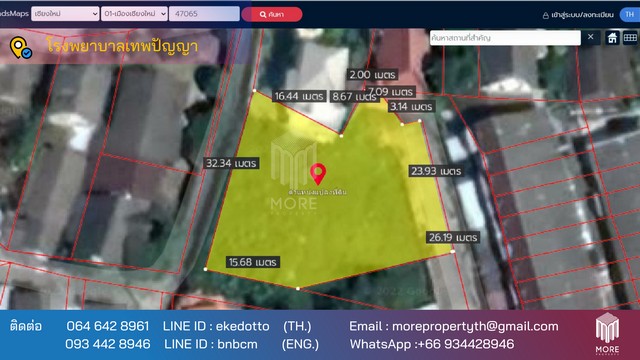Click the red location pin on the parcel
Image resolution: width=640 pixels, height=360 pixels.
pos(318,173)
